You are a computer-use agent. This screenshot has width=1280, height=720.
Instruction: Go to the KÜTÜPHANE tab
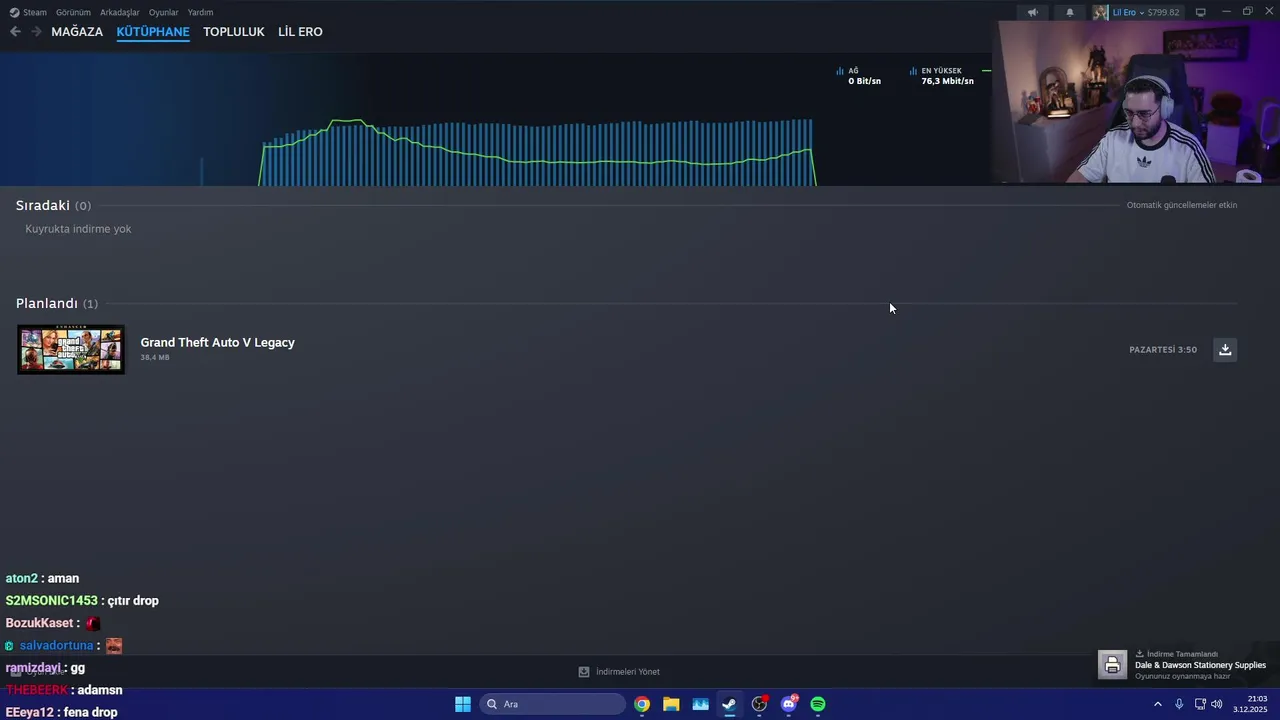(x=153, y=32)
